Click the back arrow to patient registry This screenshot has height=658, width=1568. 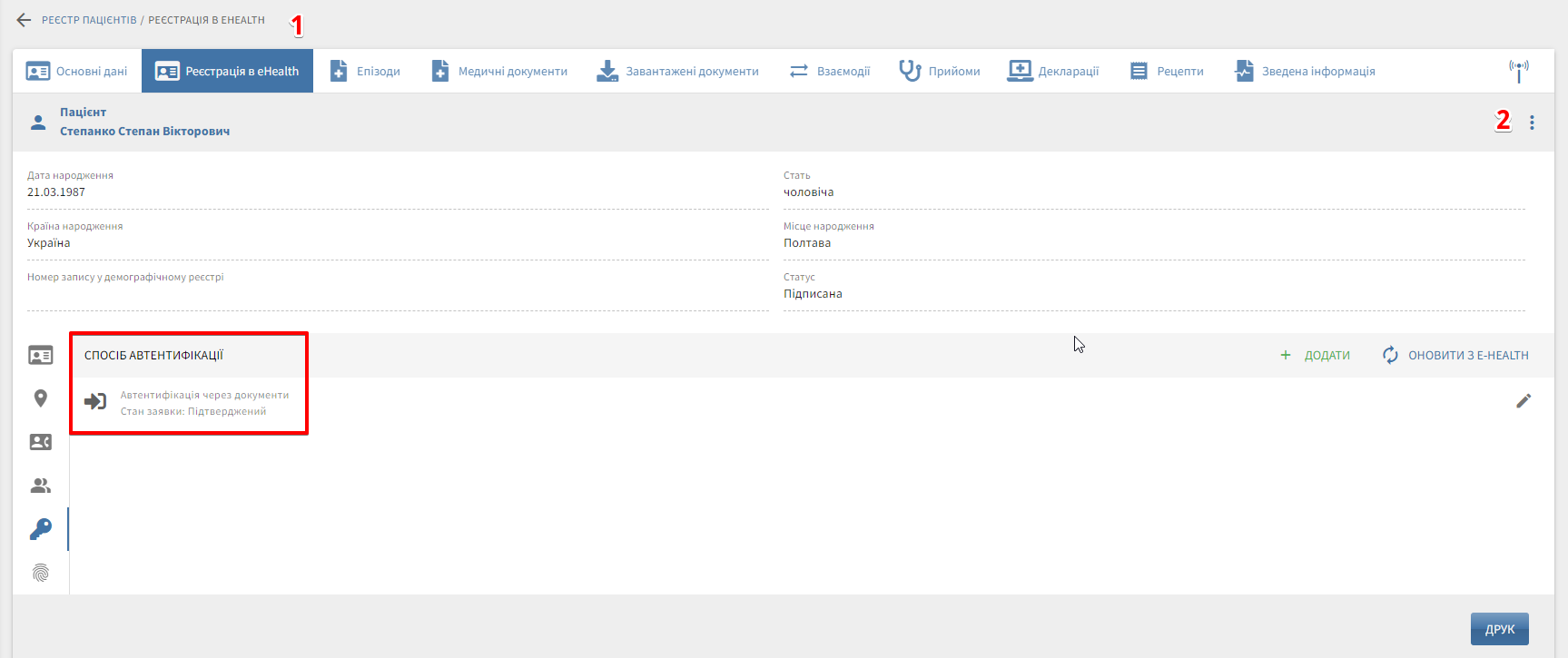click(x=24, y=20)
